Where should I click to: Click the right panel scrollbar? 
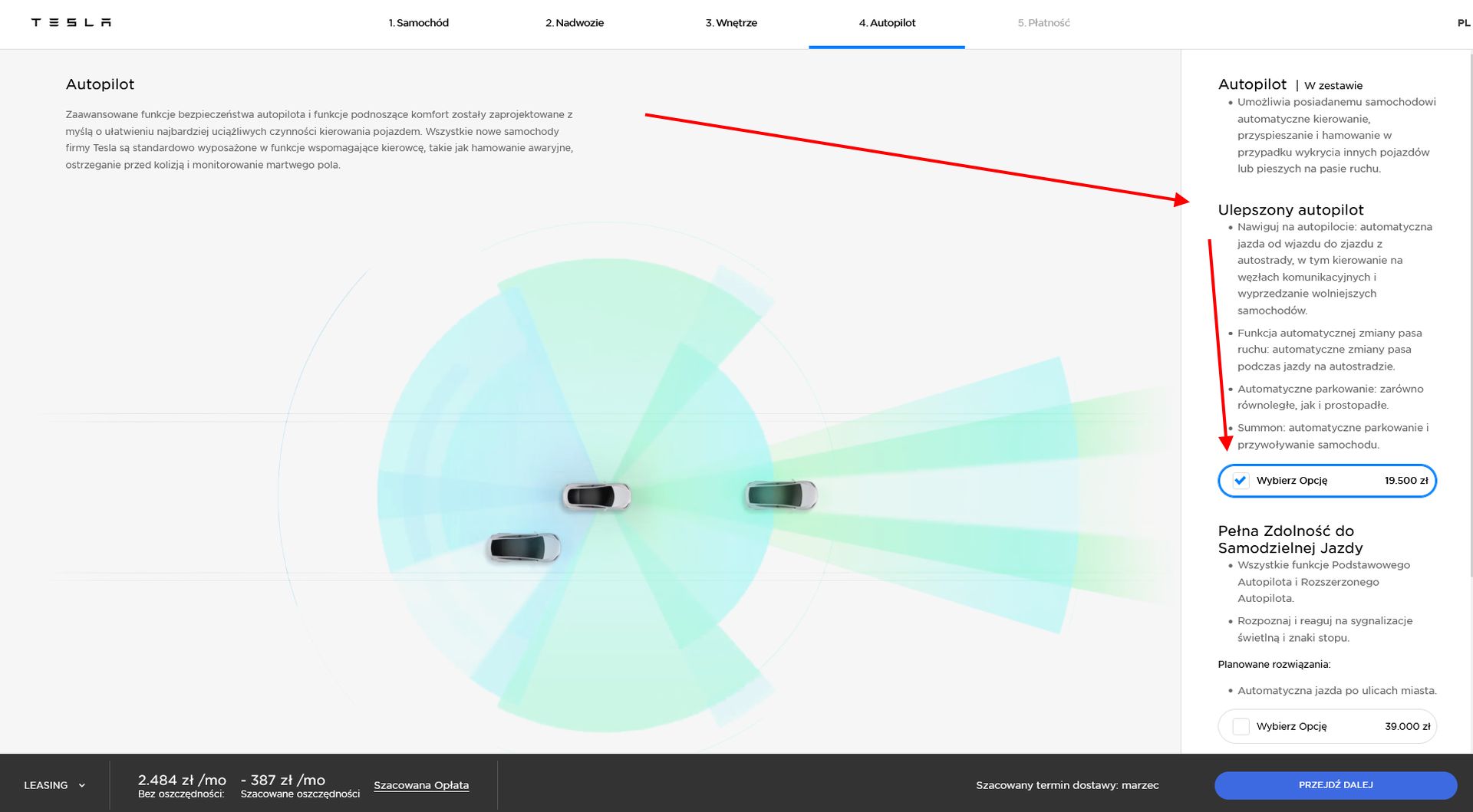(x=1470, y=314)
